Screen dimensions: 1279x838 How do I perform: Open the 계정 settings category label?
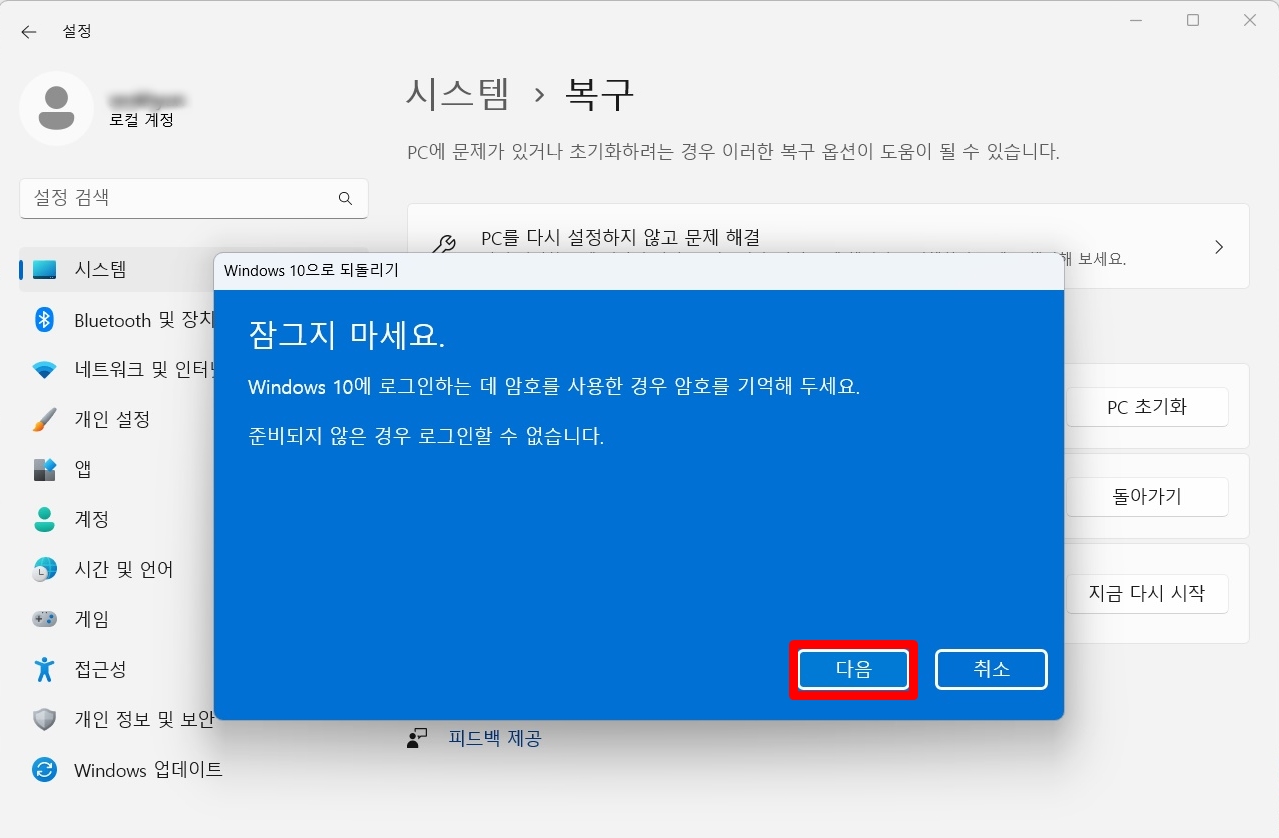[92, 519]
